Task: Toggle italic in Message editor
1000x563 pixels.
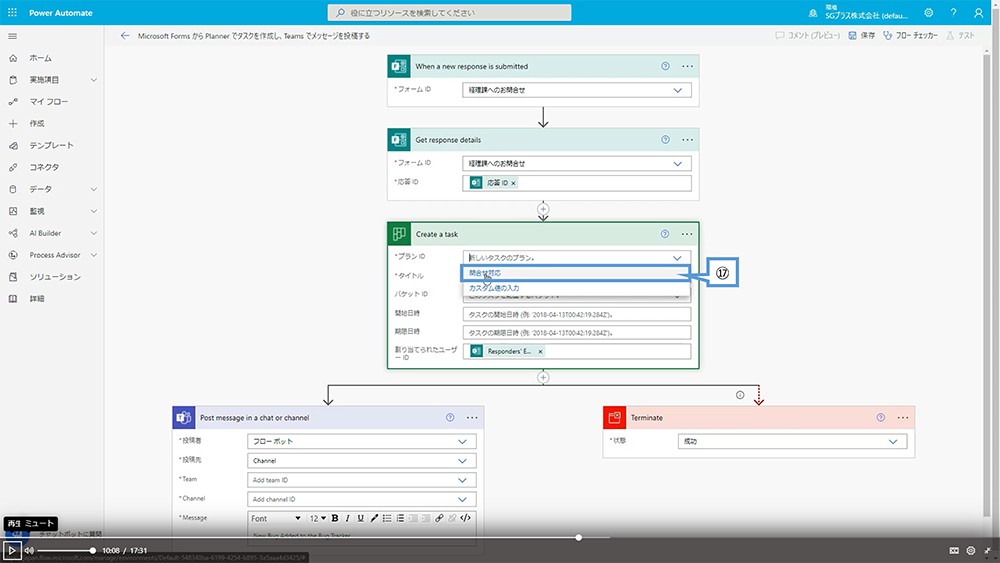Action: pos(348,518)
